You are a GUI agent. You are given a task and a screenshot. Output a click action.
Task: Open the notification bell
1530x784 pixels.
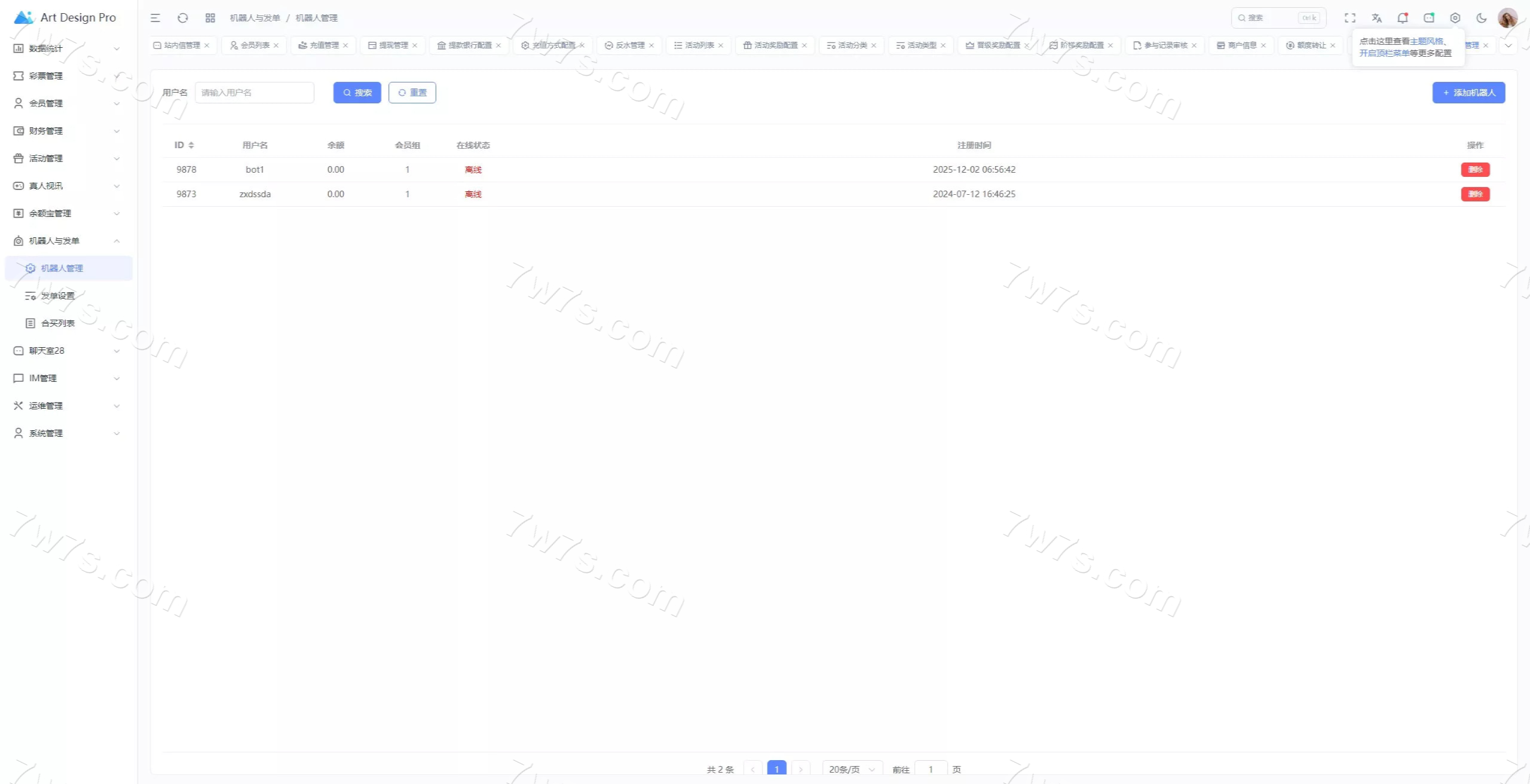pos(1402,18)
